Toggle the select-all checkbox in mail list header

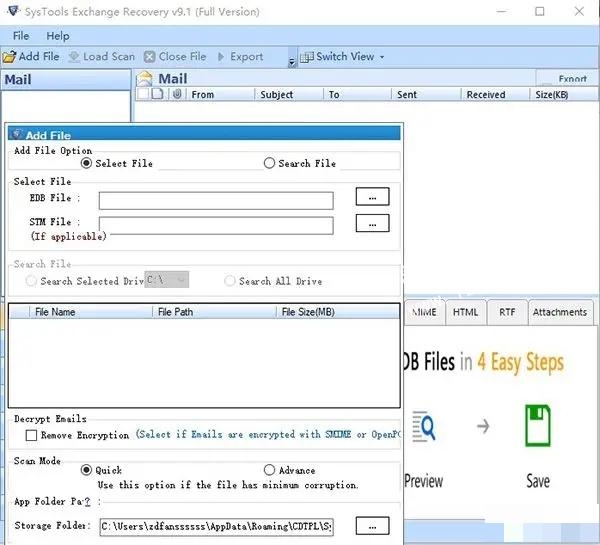pos(143,94)
